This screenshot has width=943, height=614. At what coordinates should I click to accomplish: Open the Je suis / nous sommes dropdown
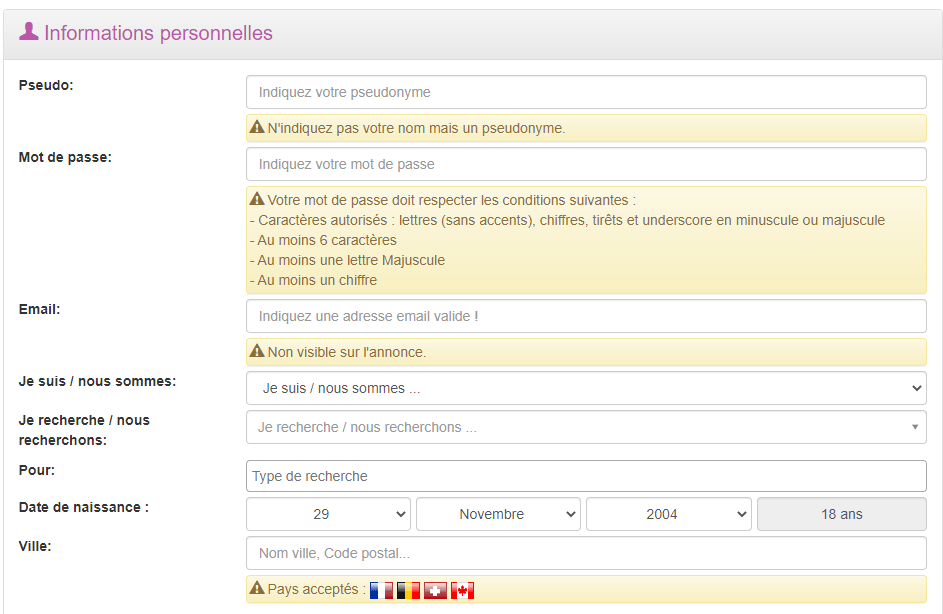586,388
